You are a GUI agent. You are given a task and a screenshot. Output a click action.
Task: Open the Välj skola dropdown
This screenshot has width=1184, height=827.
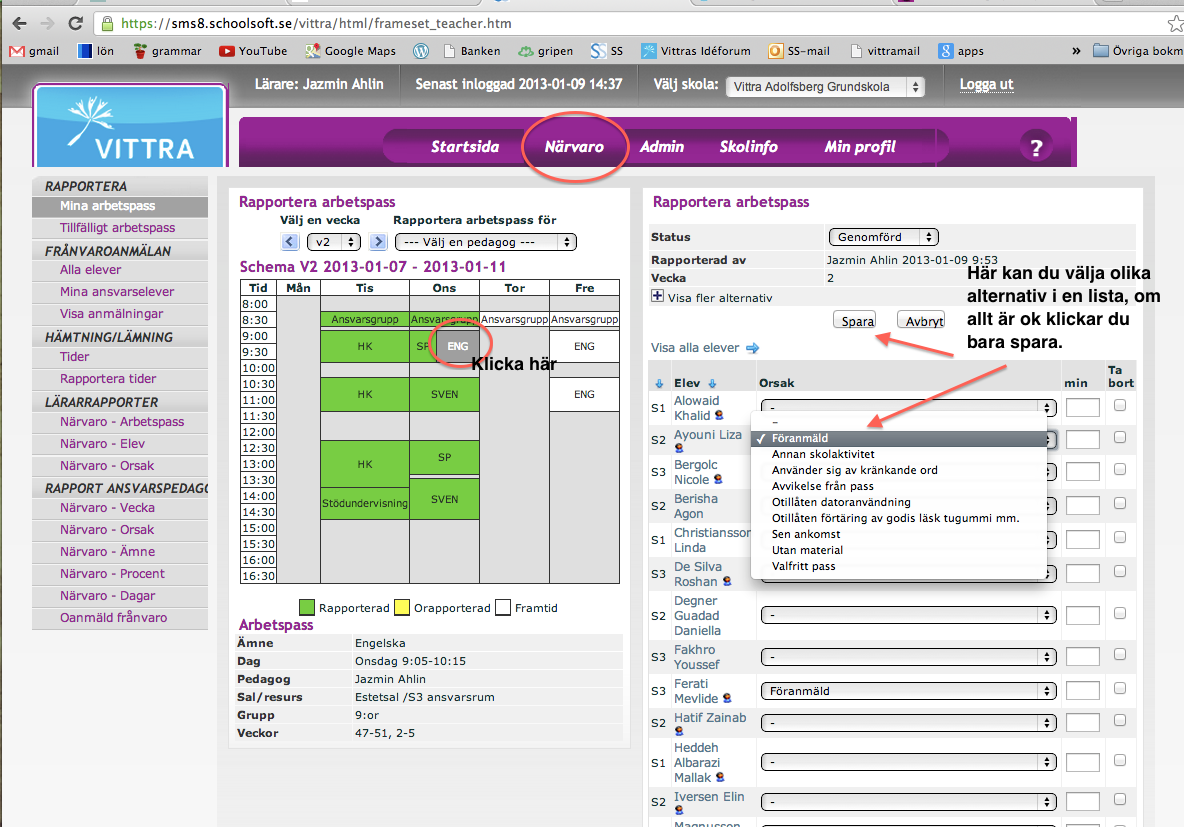tap(825, 87)
